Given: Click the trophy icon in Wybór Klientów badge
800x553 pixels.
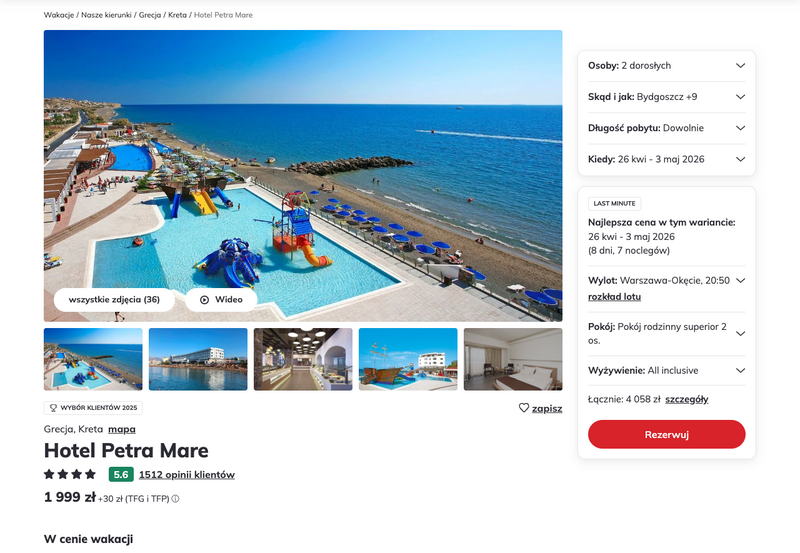Looking at the screenshot, I should [x=53, y=408].
